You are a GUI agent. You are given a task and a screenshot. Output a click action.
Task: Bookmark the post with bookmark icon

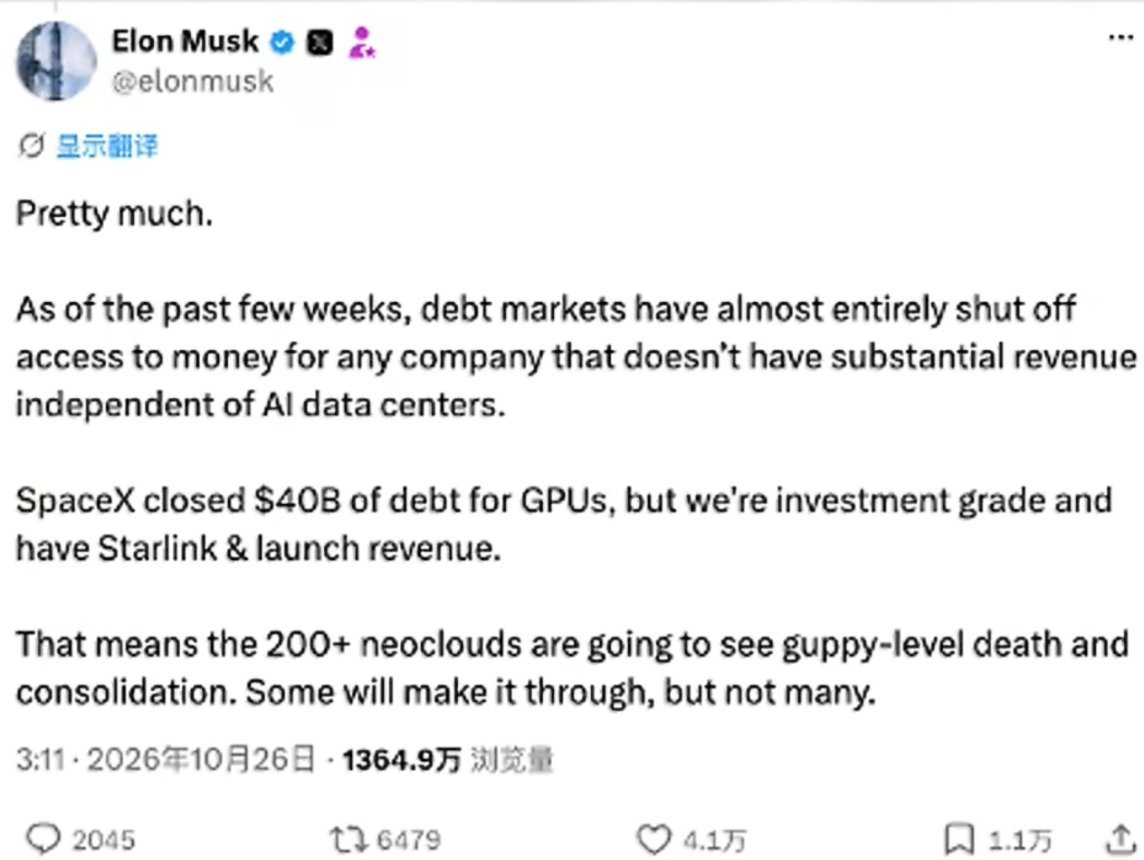[x=959, y=839]
